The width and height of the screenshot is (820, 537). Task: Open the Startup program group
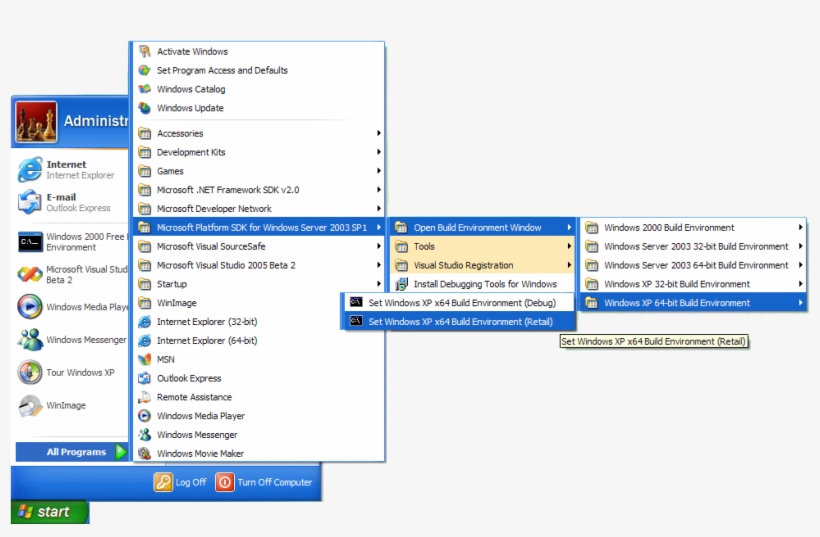pos(258,284)
